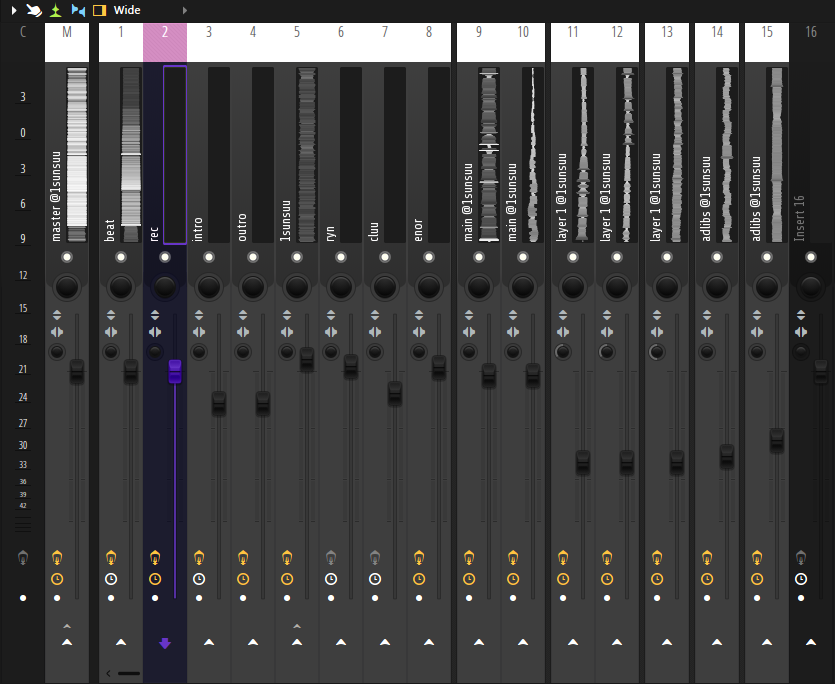Click the white dot under master track
Screen dimensions: 835x684
click(57, 598)
